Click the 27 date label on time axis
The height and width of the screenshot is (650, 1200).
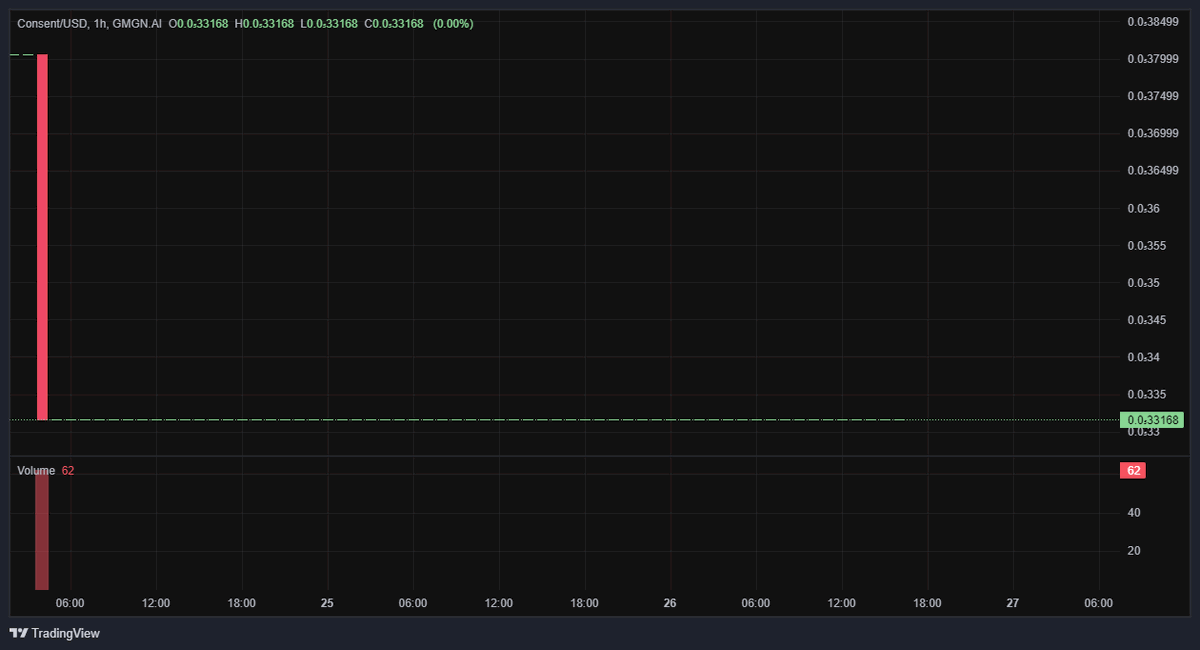[x=1013, y=603]
